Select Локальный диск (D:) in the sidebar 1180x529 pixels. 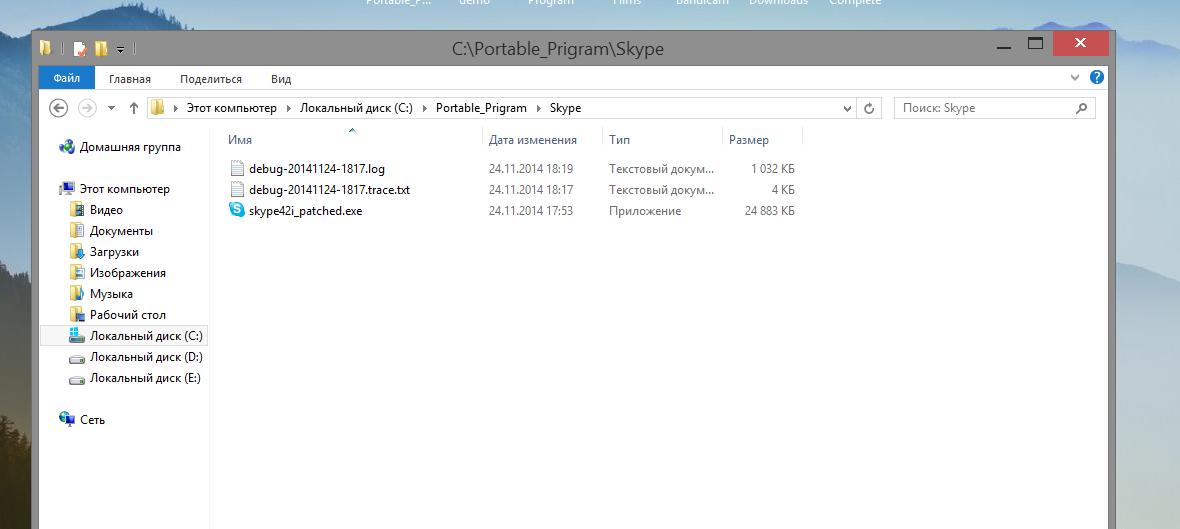pyautogui.click(x=146, y=357)
